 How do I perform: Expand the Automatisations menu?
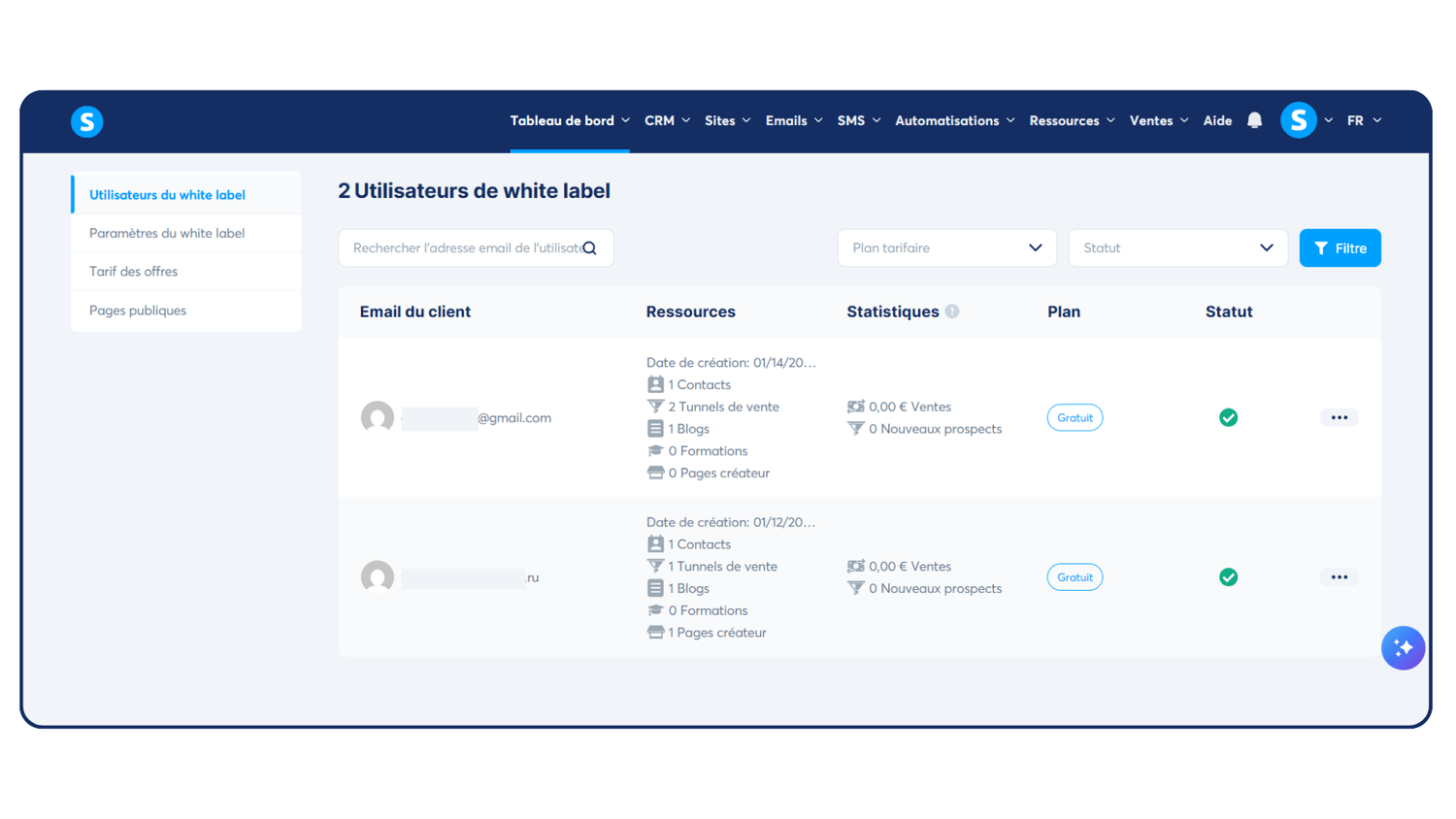tap(955, 120)
